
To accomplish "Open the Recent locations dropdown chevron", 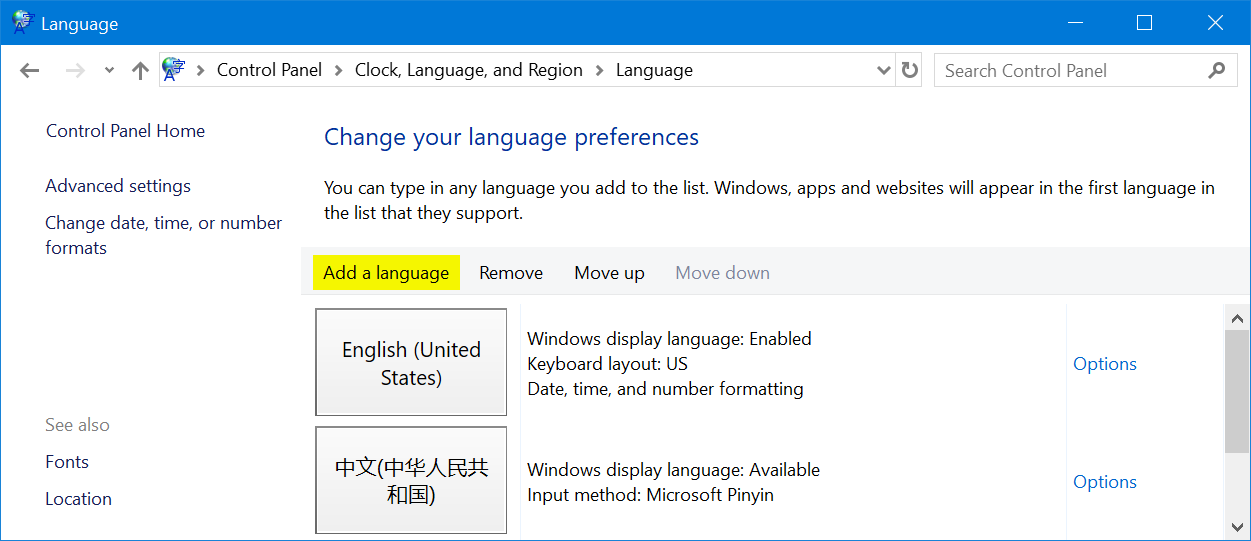I will [109, 70].
